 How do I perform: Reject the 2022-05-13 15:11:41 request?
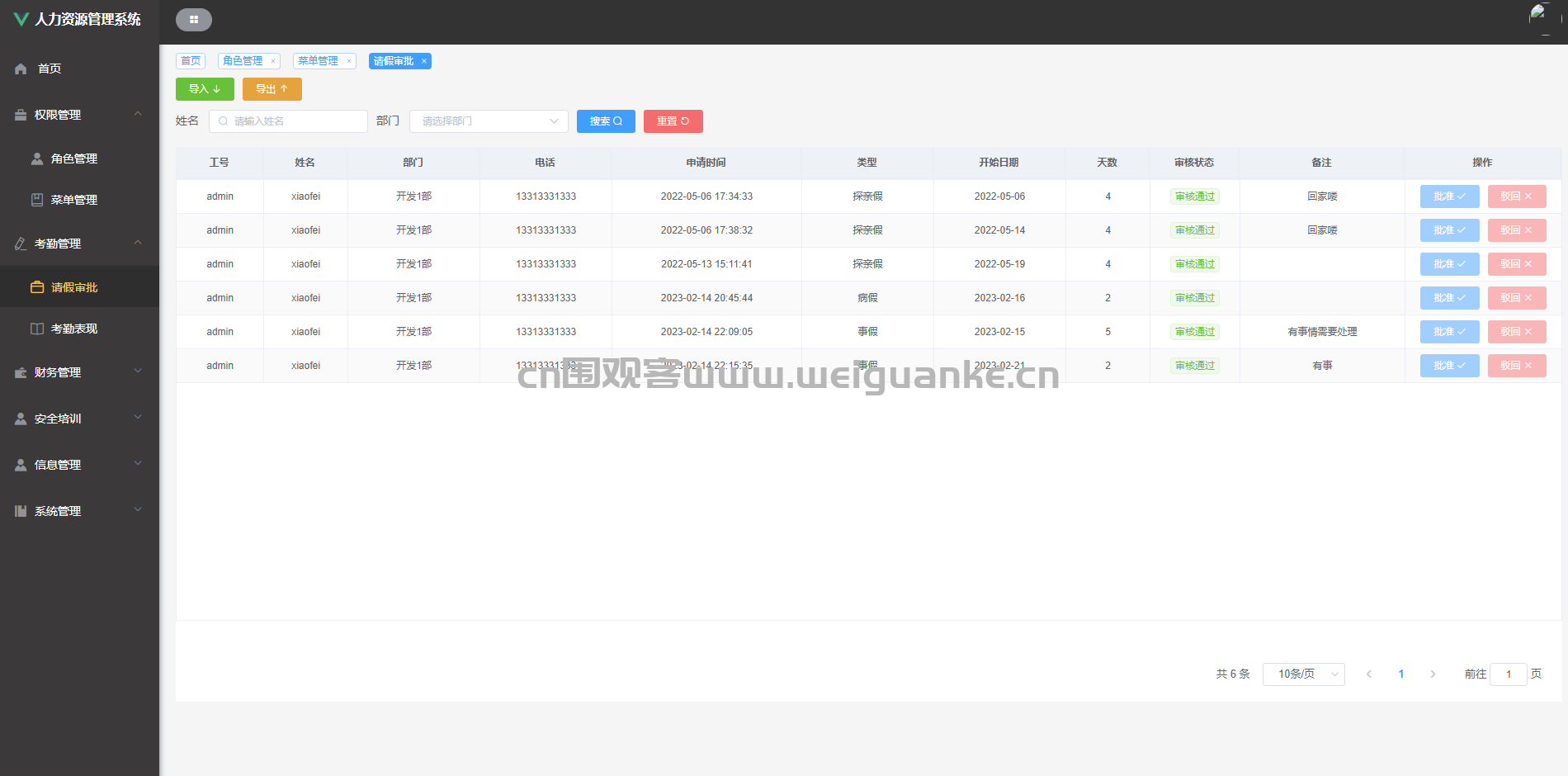click(x=1517, y=264)
